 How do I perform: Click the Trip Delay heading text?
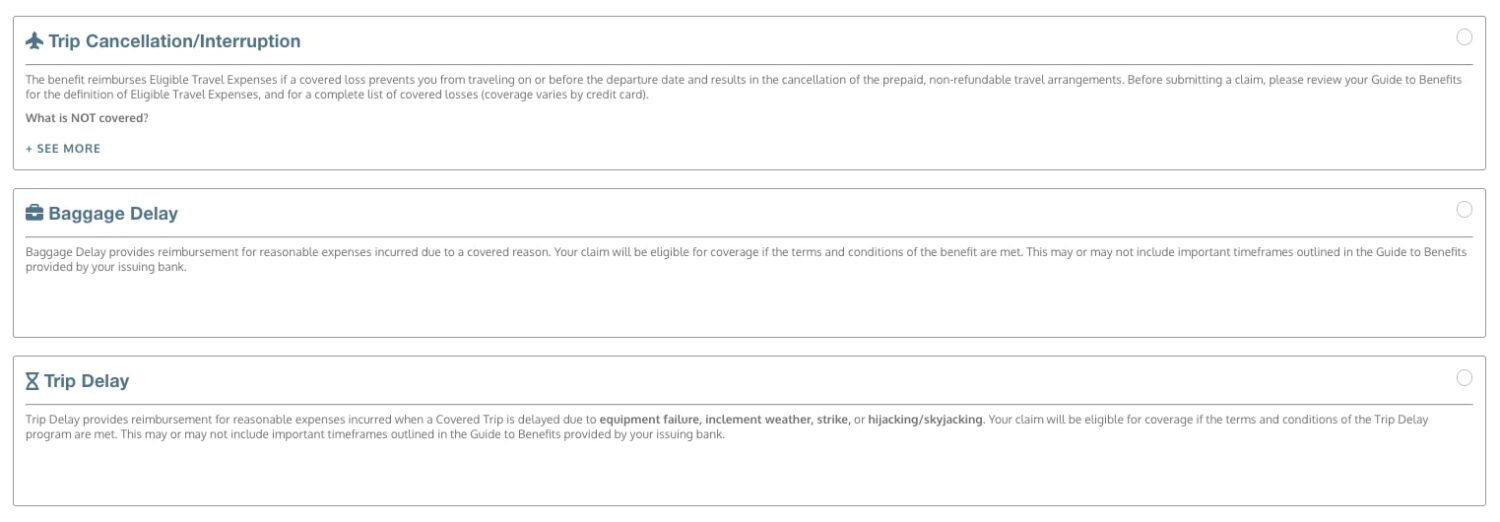86,381
